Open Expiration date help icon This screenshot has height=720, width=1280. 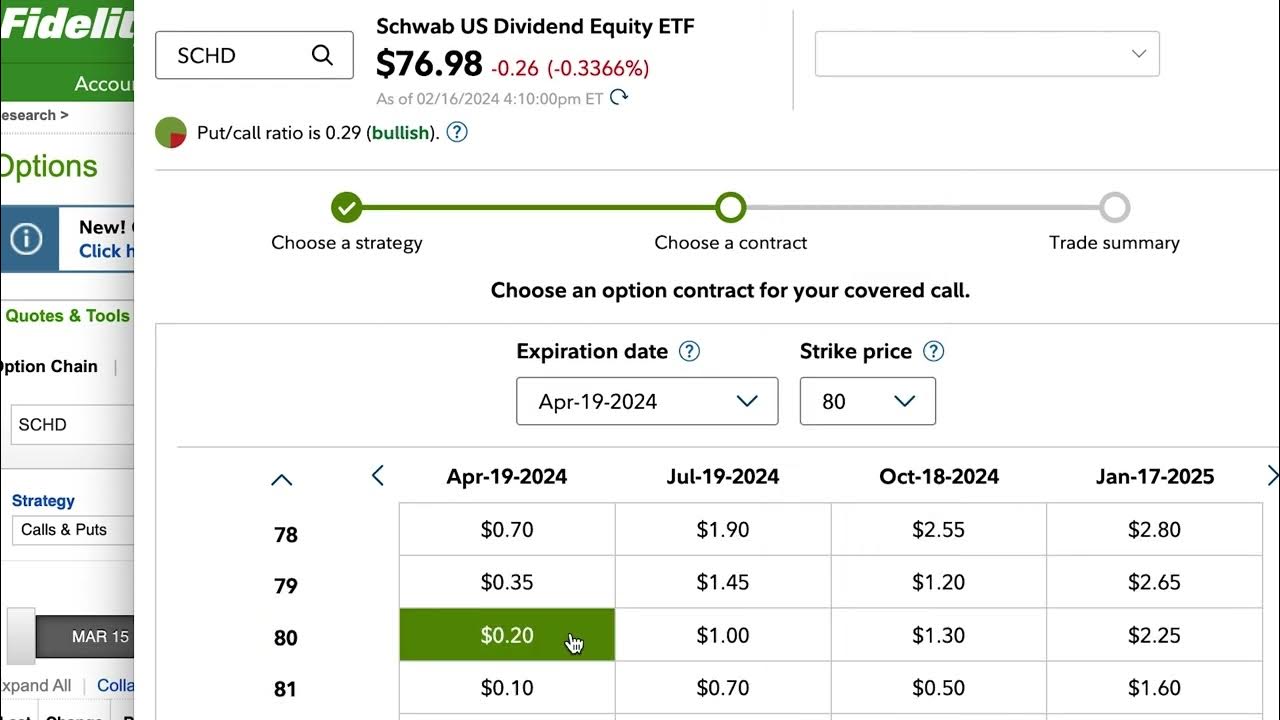tap(689, 351)
